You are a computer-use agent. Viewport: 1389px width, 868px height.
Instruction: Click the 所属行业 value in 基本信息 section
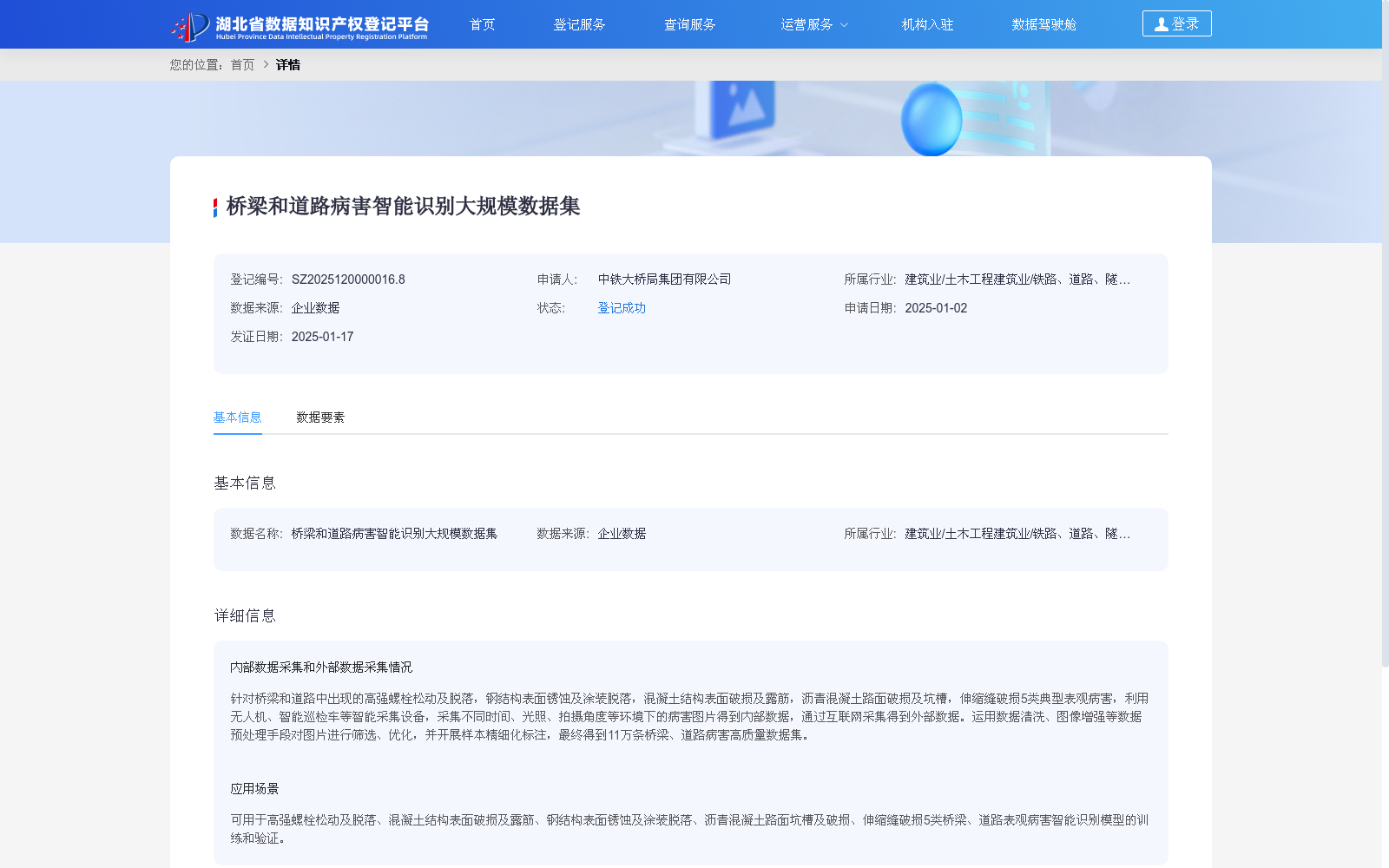(x=1017, y=534)
